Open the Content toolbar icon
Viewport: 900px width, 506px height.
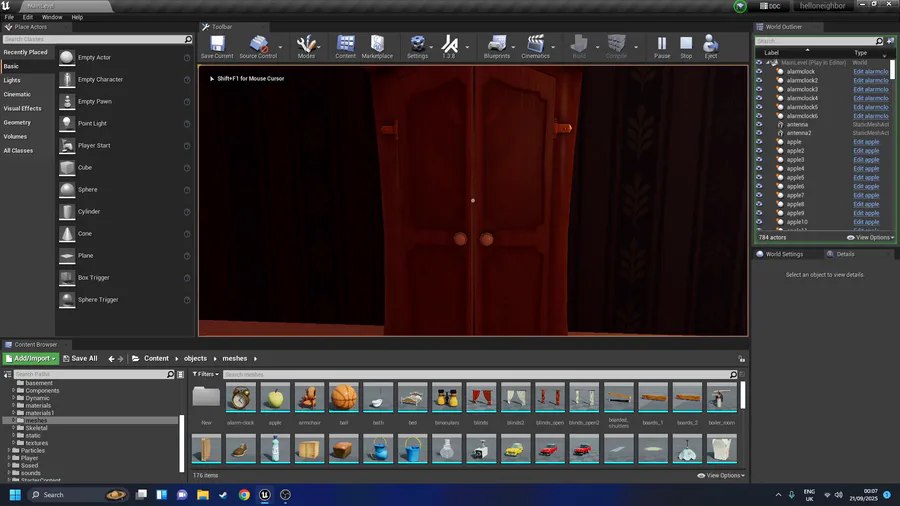pos(346,46)
